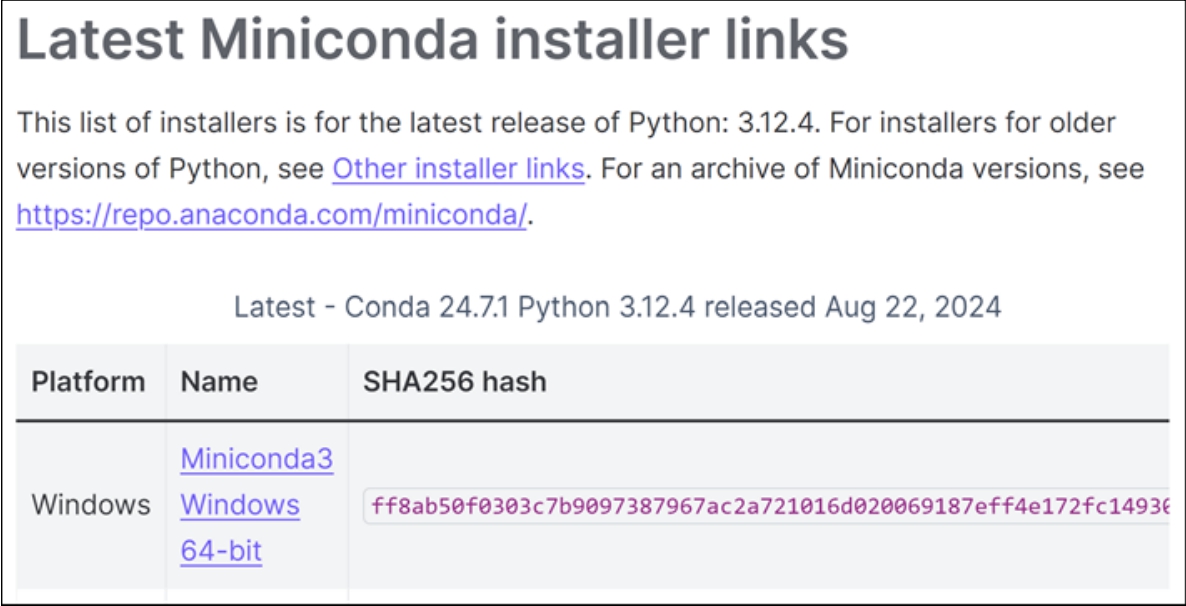Click the Name column header
This screenshot has height=606, width=1186.
click(x=219, y=381)
